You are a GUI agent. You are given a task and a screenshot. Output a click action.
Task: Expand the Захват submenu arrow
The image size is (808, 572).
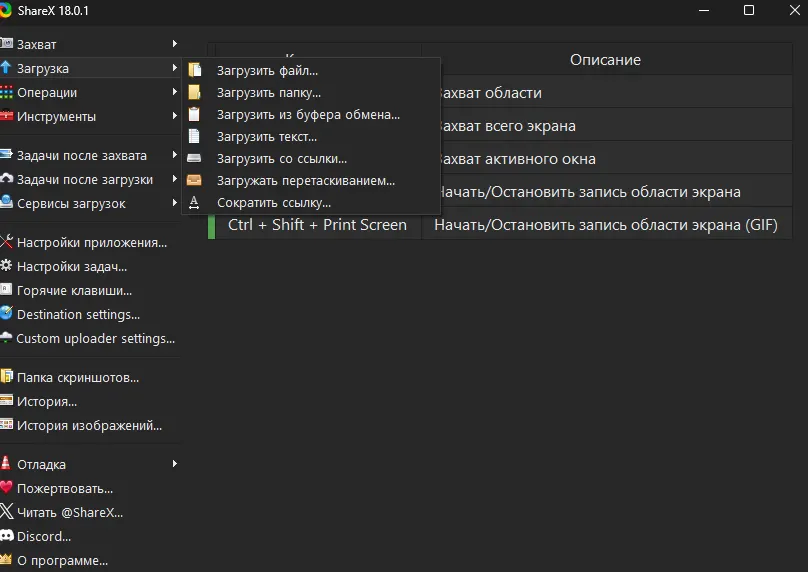point(174,44)
